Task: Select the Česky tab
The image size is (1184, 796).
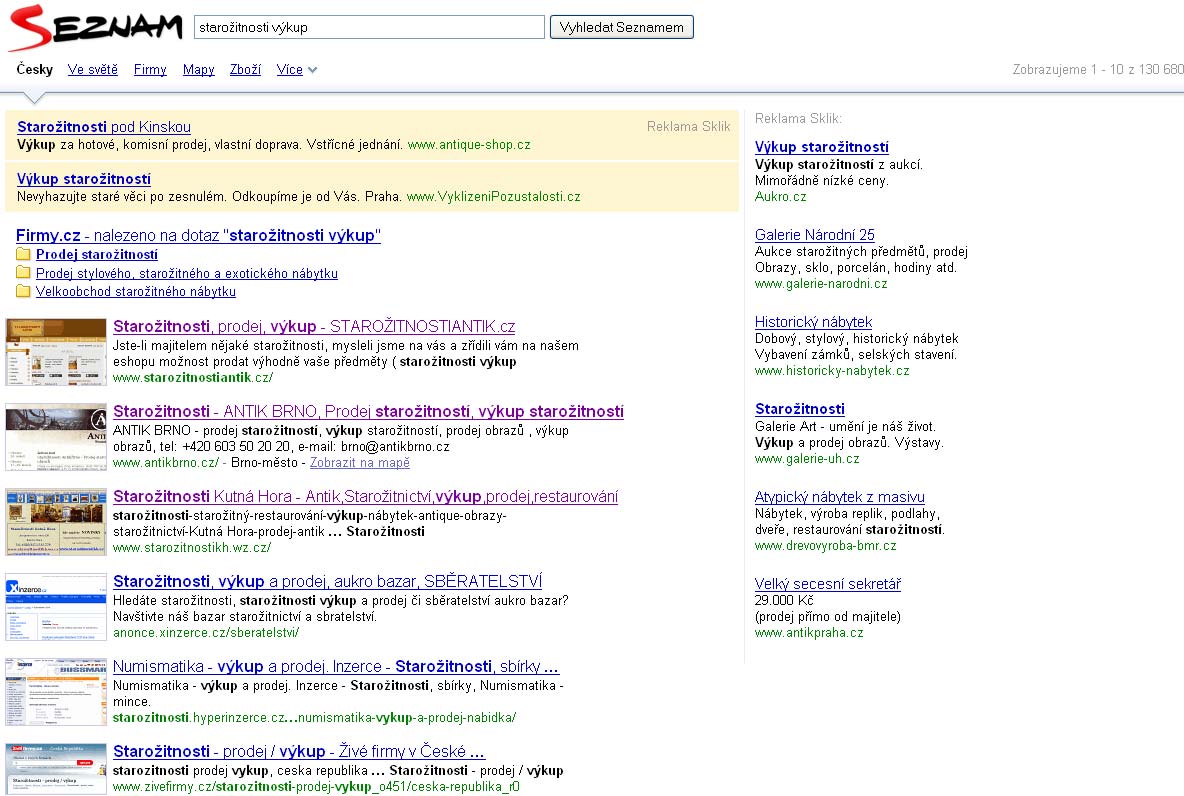Action: pos(35,69)
